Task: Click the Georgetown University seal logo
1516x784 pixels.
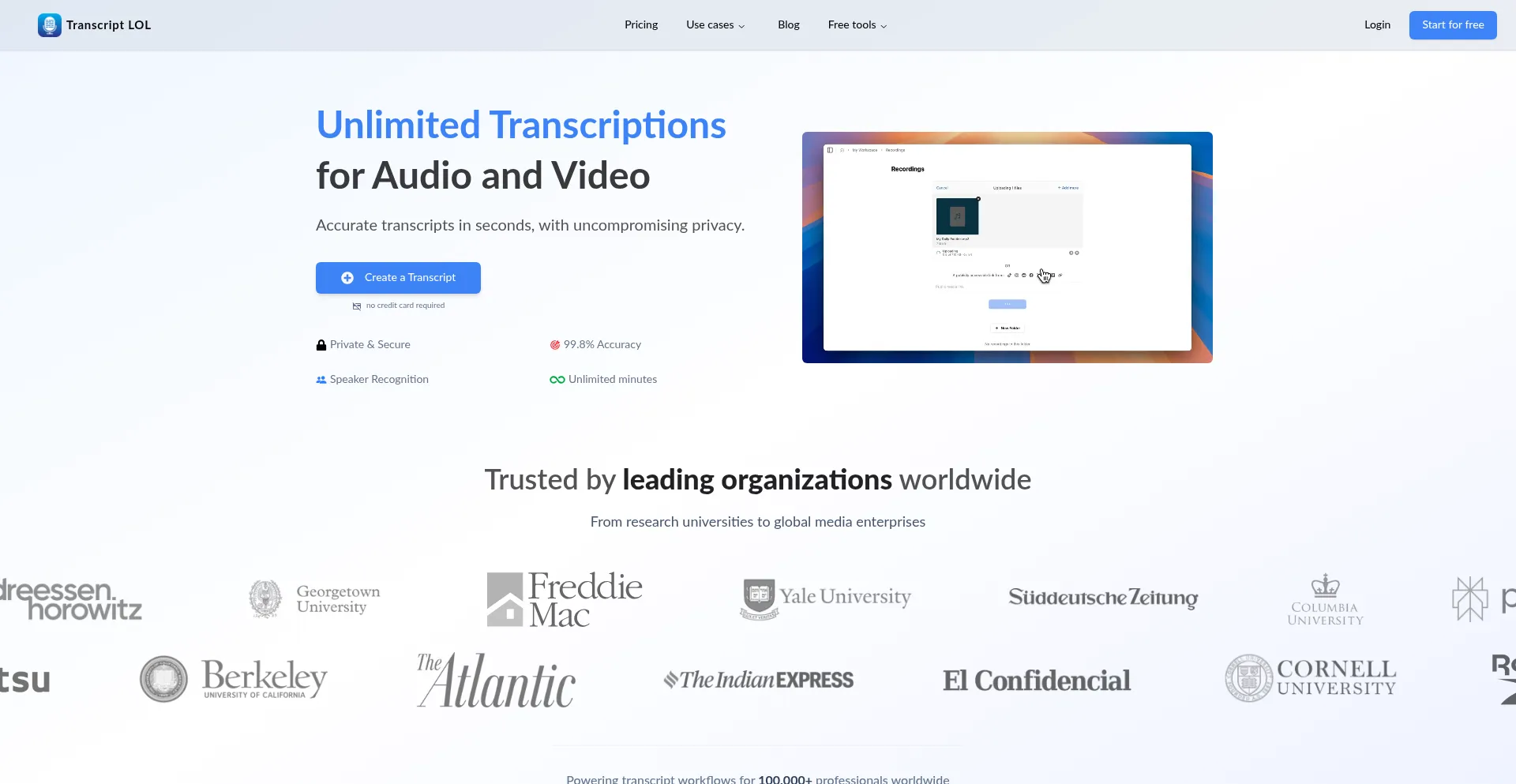Action: (265, 599)
